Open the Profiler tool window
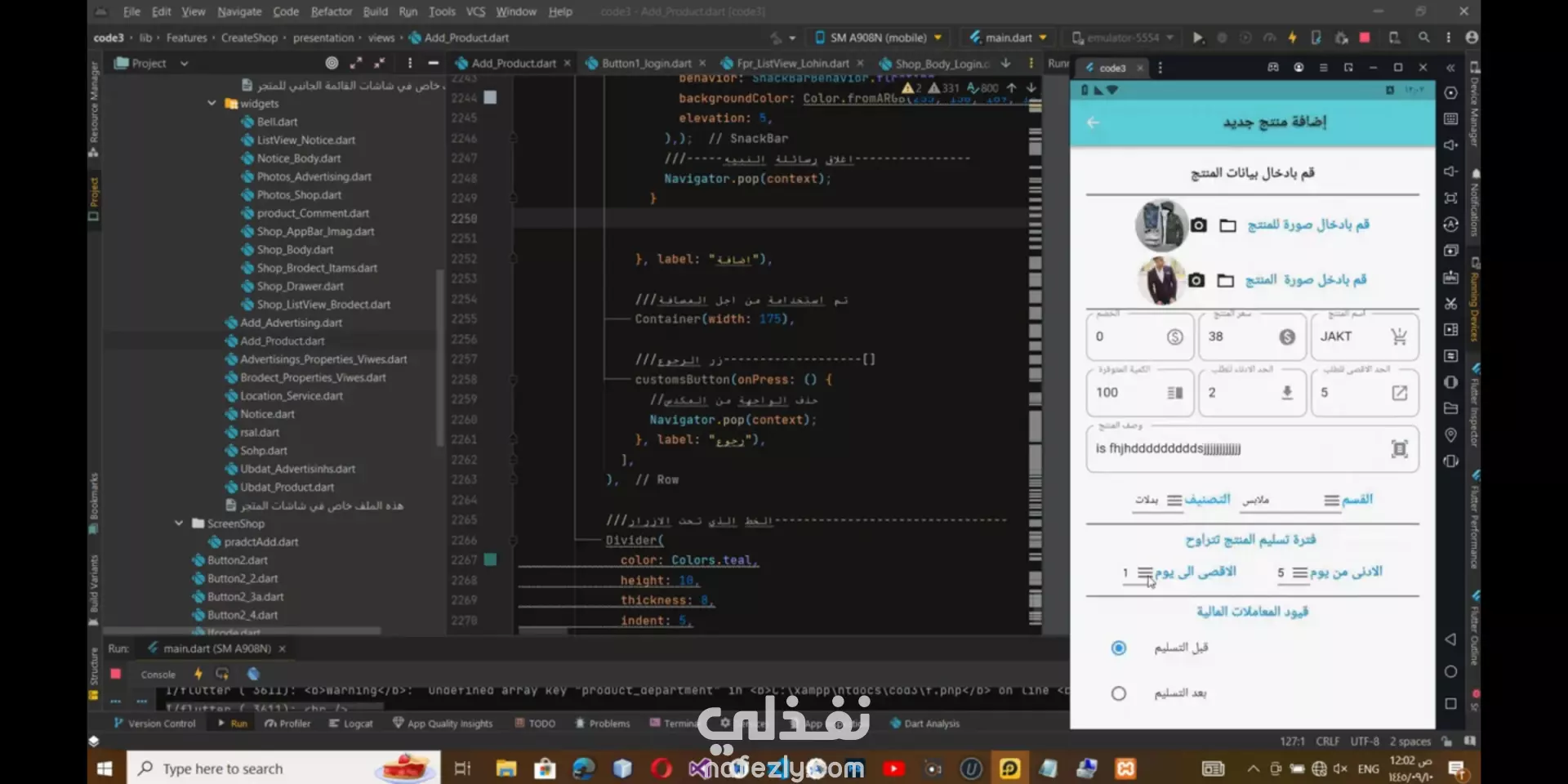The width and height of the screenshot is (1568, 784). pos(287,724)
